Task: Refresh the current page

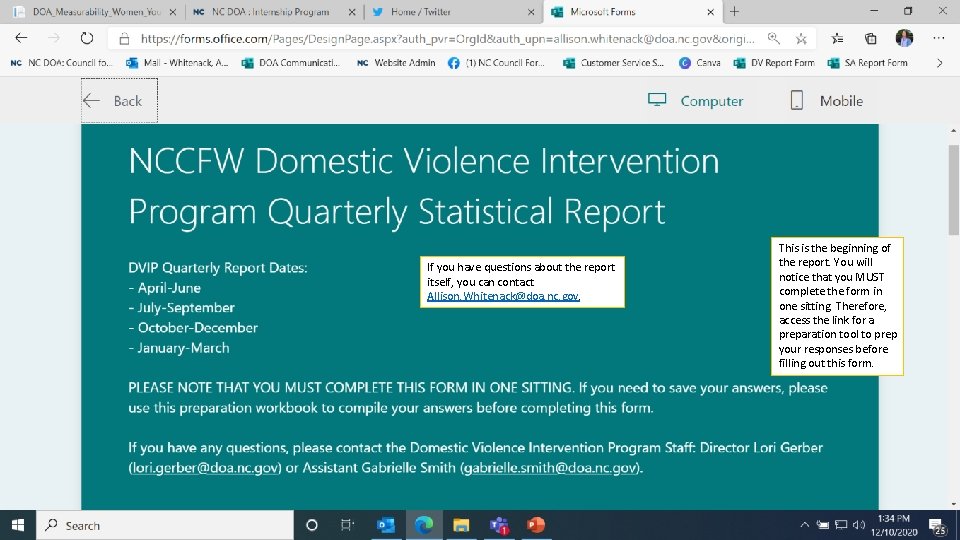Action: coord(87,38)
